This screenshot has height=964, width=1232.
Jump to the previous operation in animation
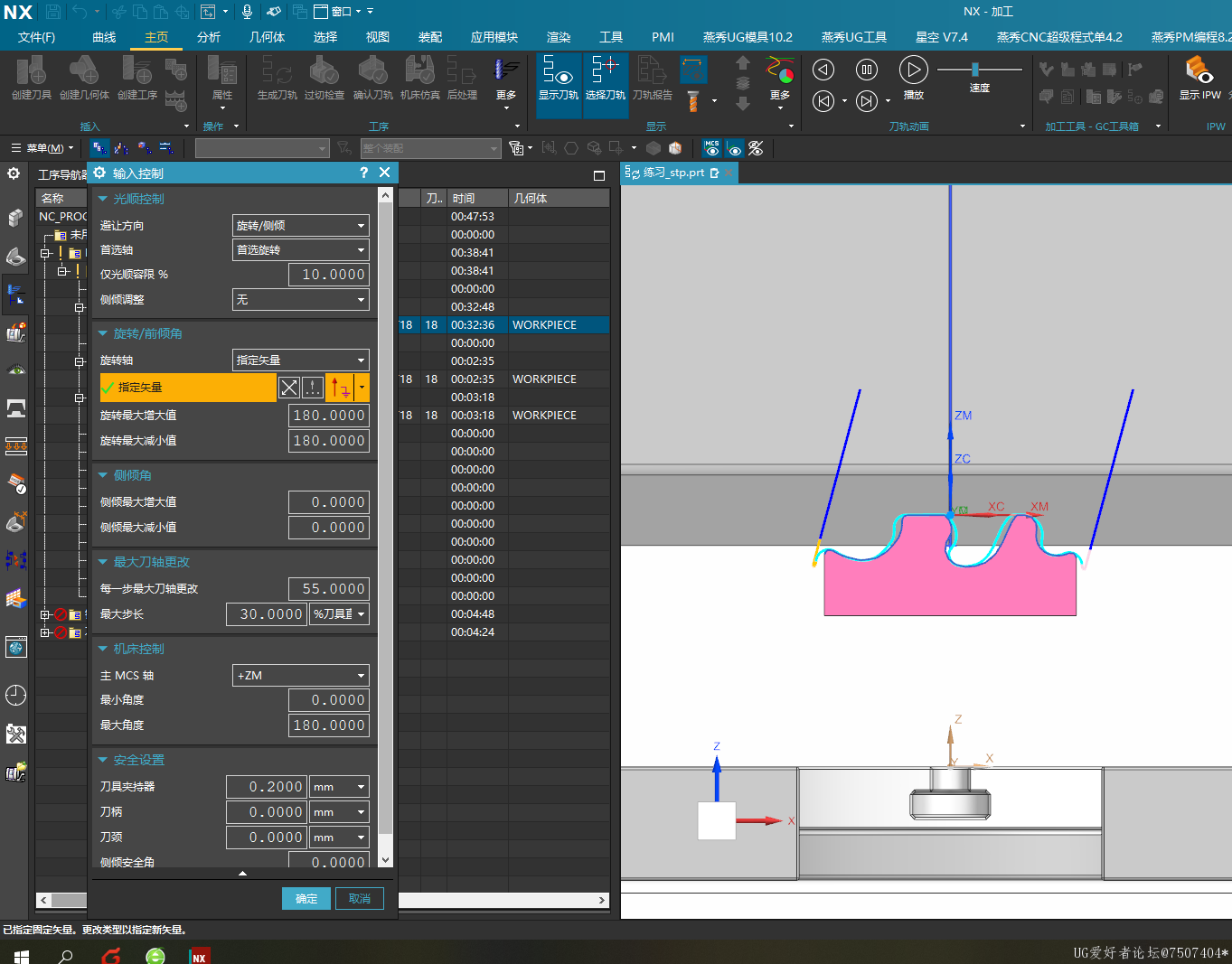click(823, 101)
